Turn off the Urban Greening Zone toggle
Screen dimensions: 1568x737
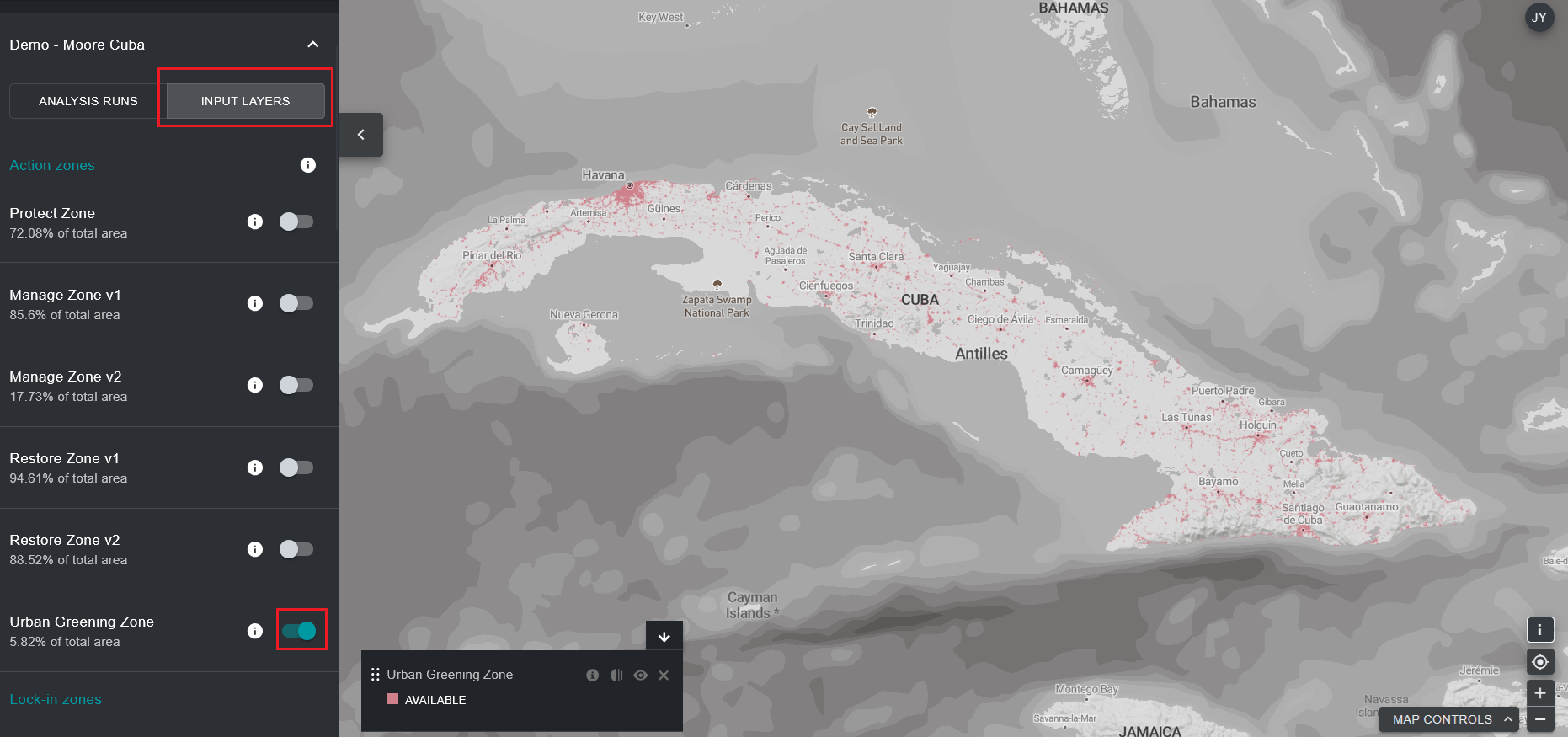[x=300, y=631]
